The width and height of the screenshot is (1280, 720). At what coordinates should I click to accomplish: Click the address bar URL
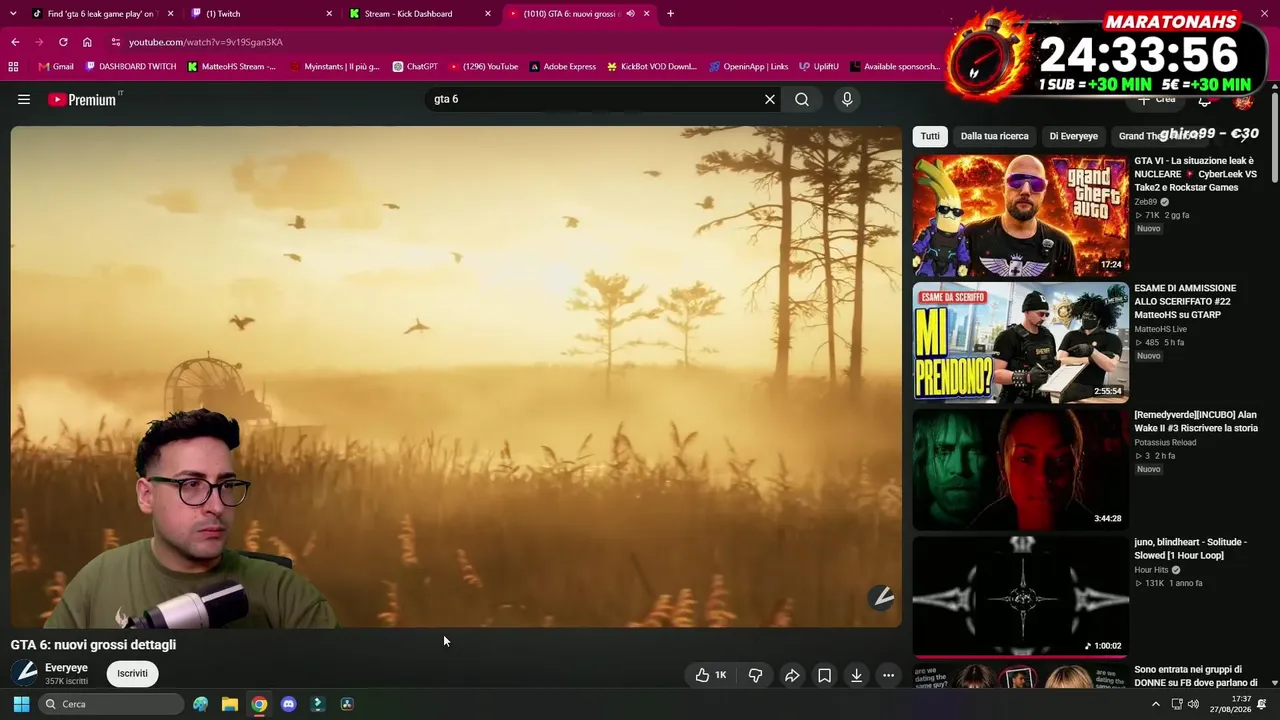click(x=205, y=42)
